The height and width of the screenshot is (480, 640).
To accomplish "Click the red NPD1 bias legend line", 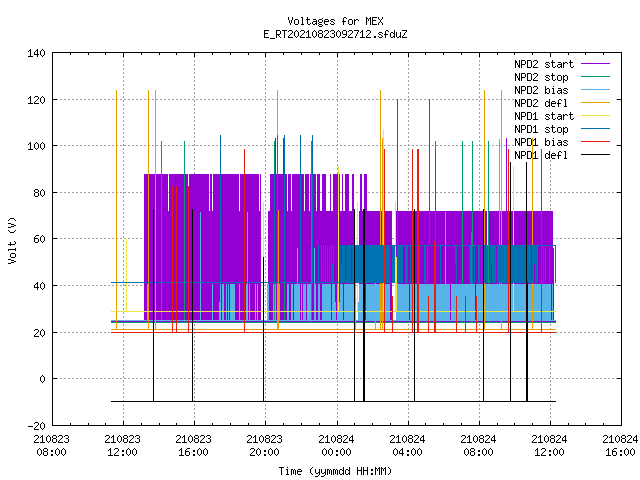I will point(595,142).
